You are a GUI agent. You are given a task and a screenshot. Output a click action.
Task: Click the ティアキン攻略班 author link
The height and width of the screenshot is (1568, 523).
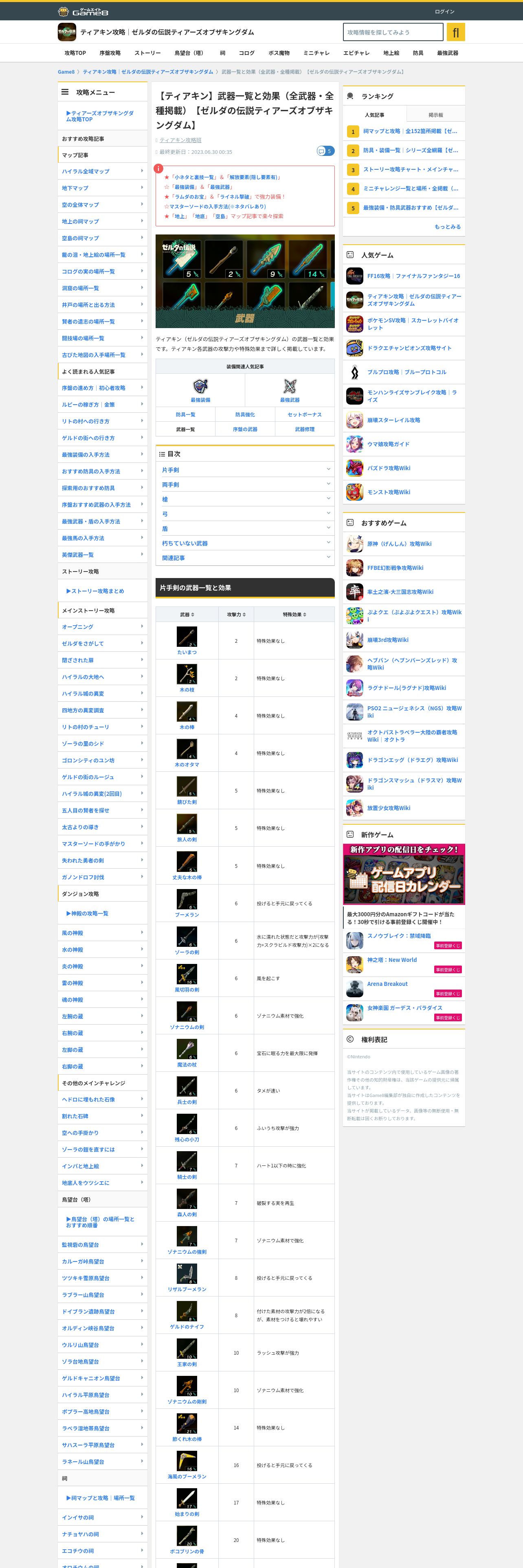[x=180, y=140]
